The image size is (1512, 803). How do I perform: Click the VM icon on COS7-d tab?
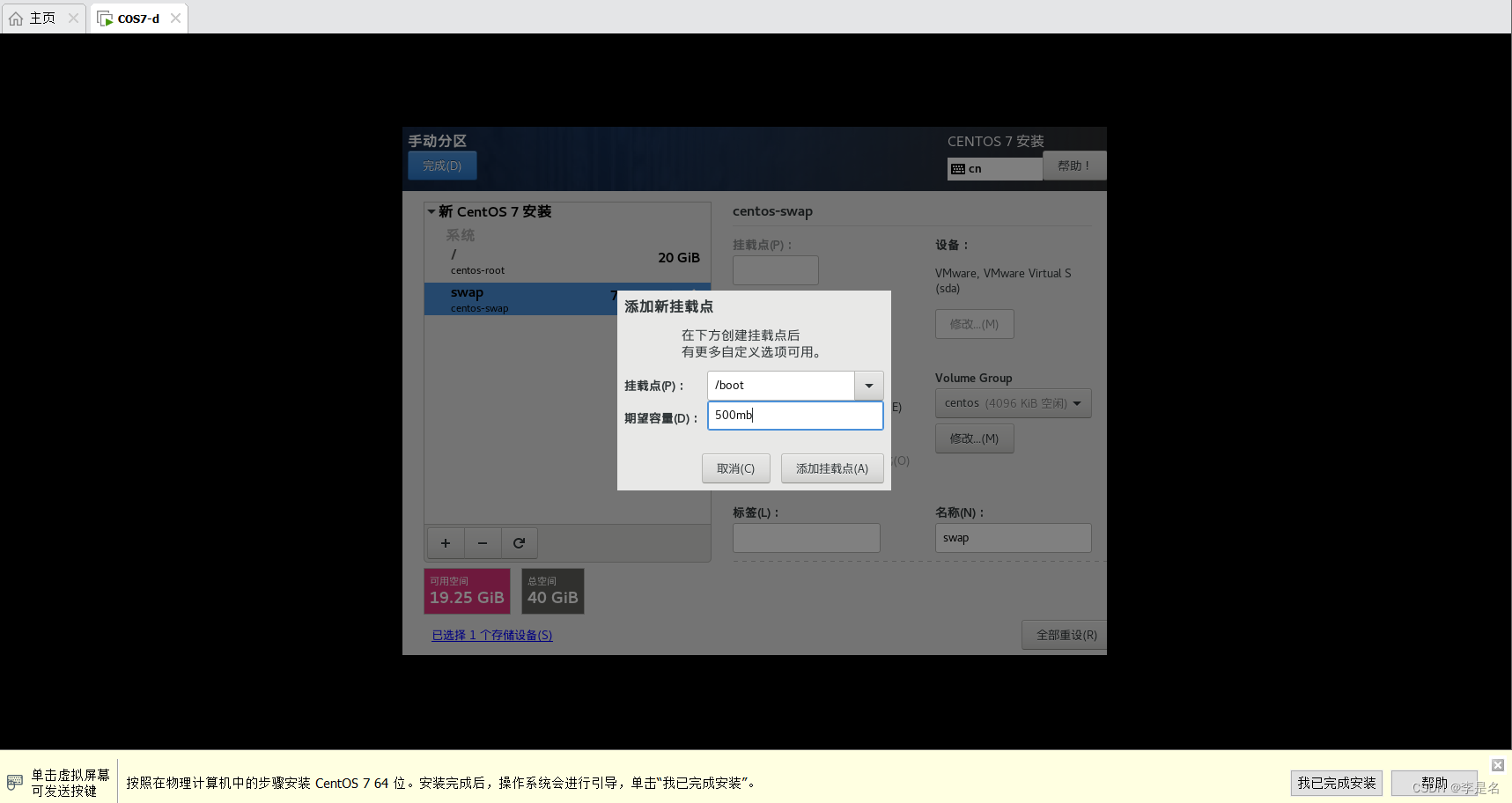[x=105, y=18]
